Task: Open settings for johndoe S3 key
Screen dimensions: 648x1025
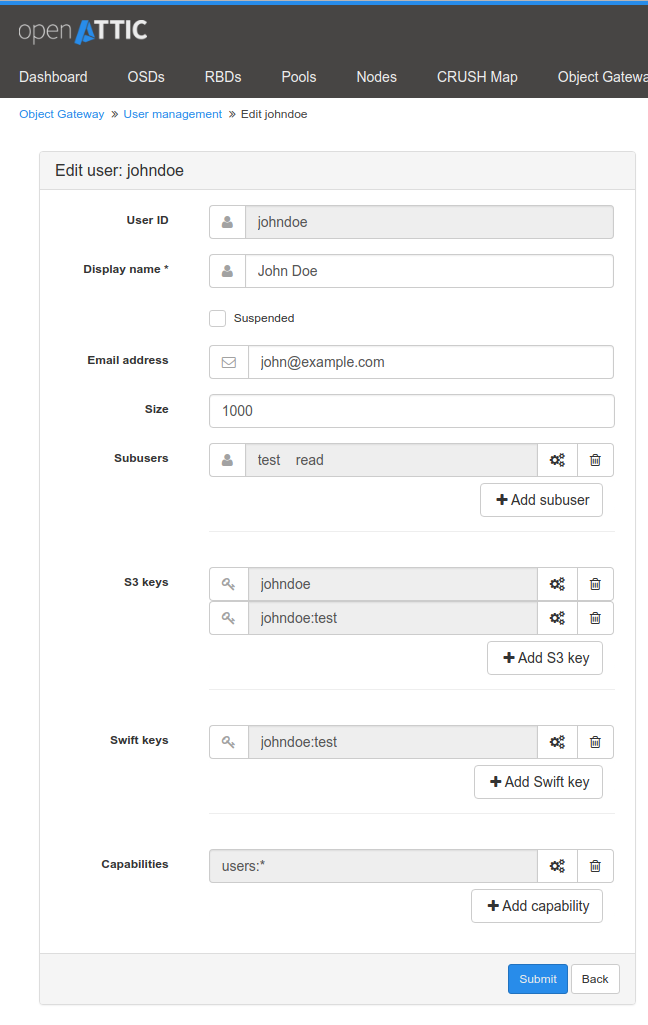Action: click(x=557, y=584)
